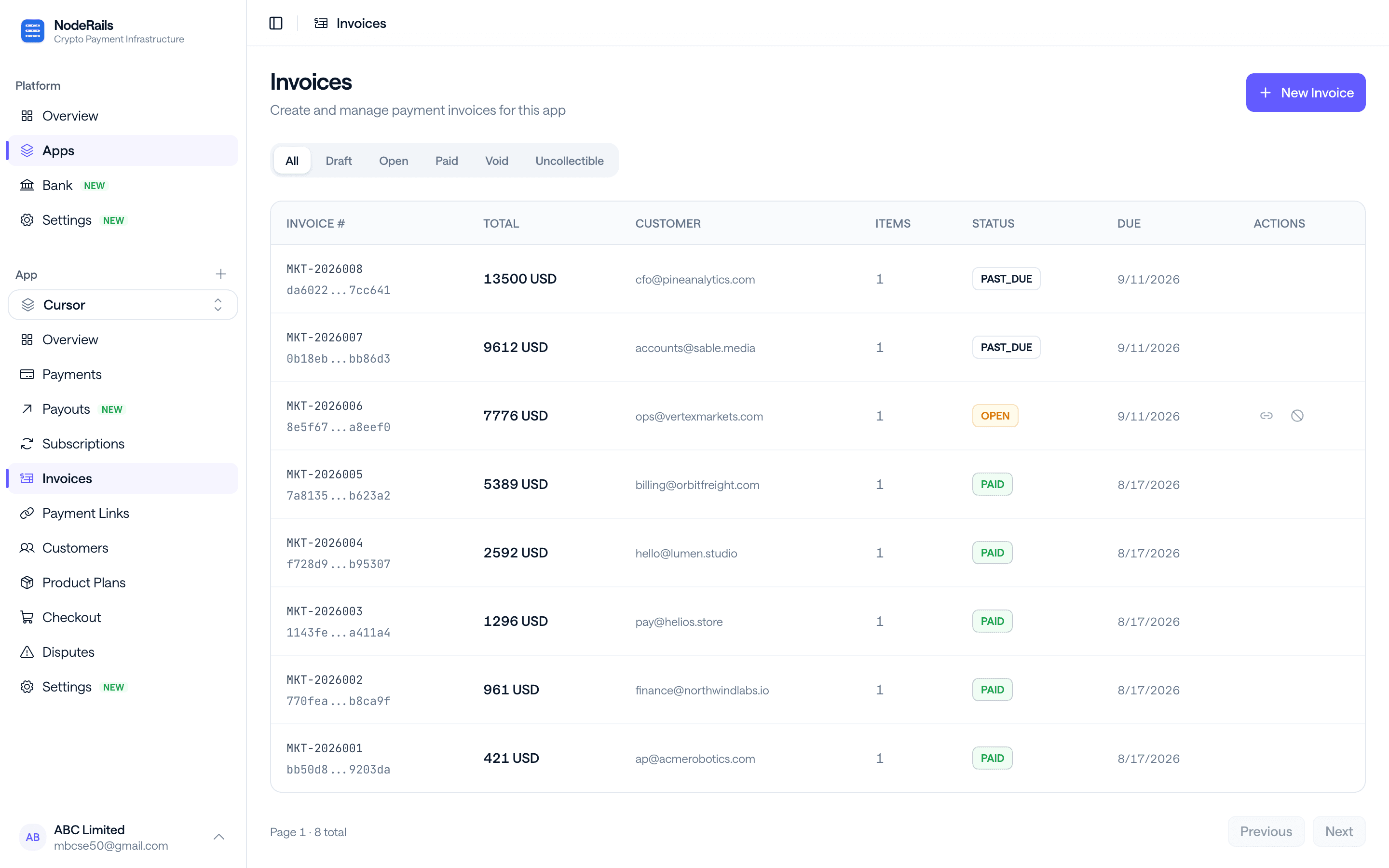Open the Customers page
The height and width of the screenshot is (868, 1389).
click(x=123, y=548)
